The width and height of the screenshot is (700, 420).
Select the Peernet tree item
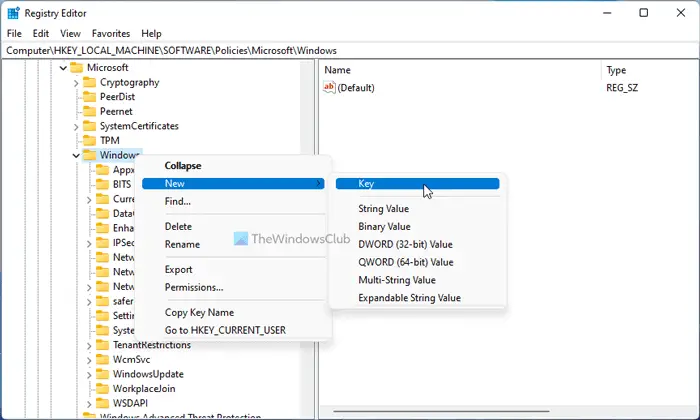pos(116,112)
